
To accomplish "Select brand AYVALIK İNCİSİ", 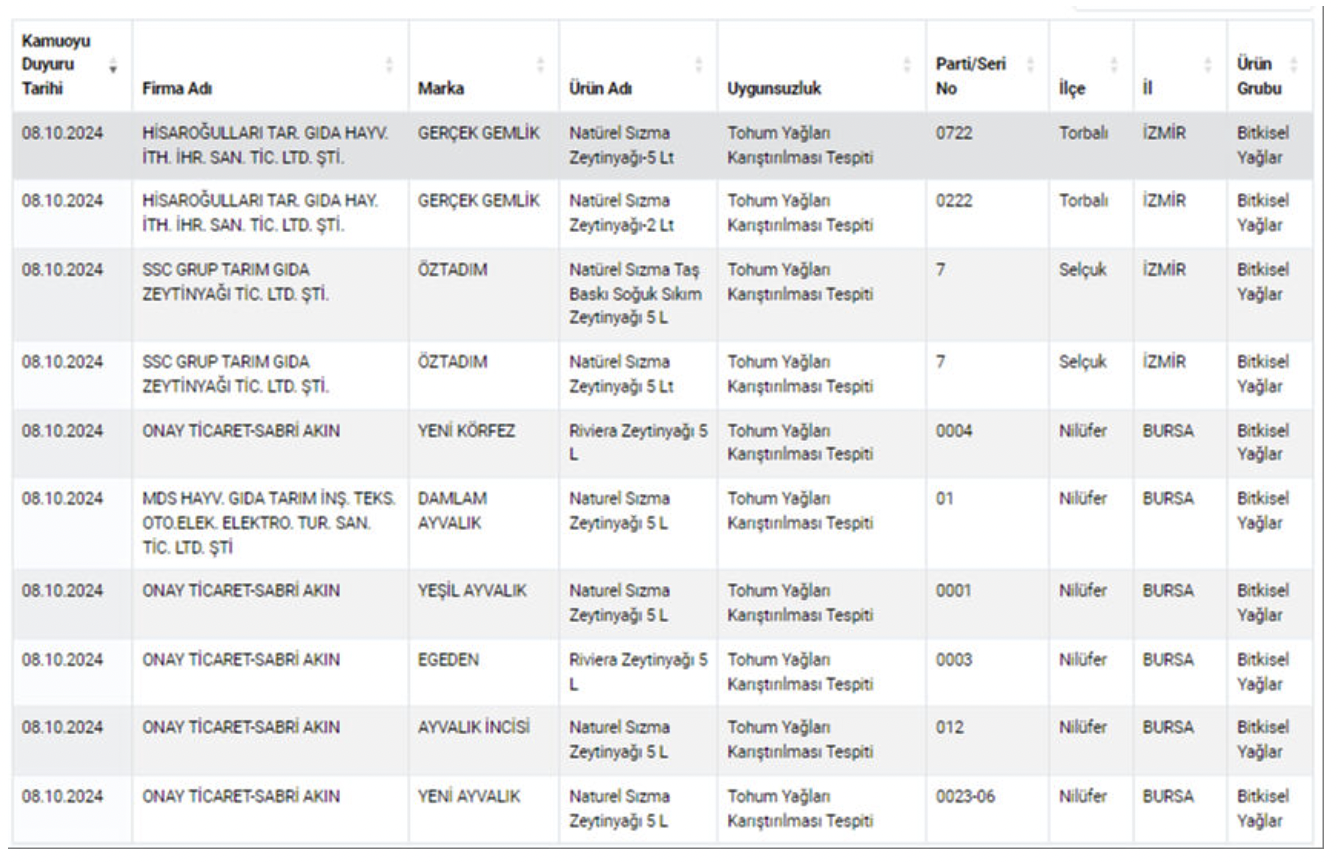I will (474, 727).
